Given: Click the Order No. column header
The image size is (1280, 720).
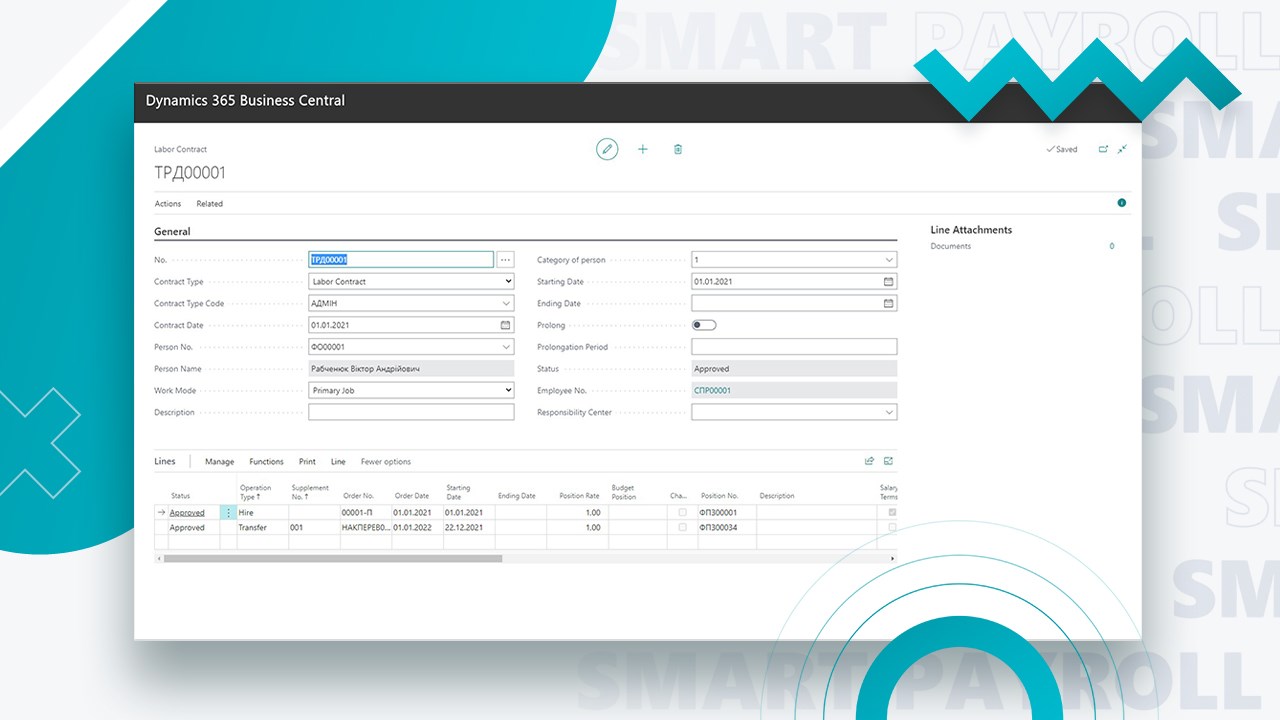Looking at the screenshot, I should point(358,496).
